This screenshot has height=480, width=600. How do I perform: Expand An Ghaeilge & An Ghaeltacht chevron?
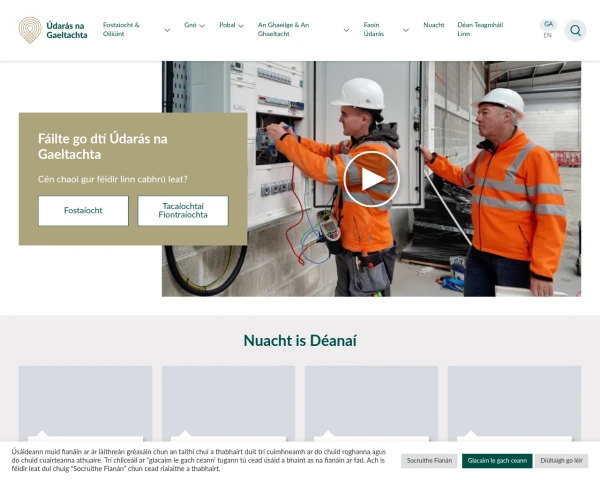pyautogui.click(x=346, y=30)
